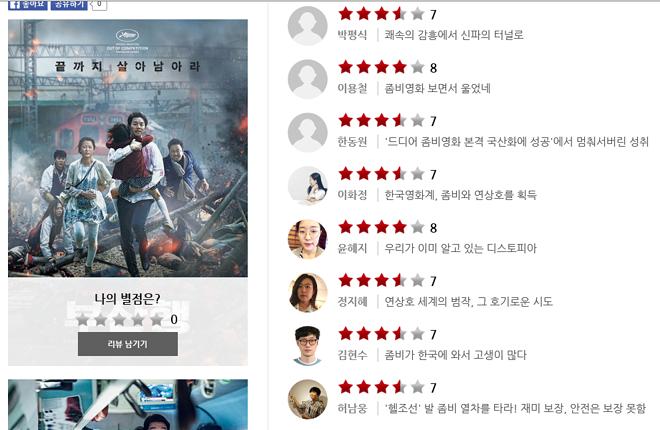The width and height of the screenshot is (660, 430).
Task: Click 이용철's default profile avatar
Action: (308, 79)
